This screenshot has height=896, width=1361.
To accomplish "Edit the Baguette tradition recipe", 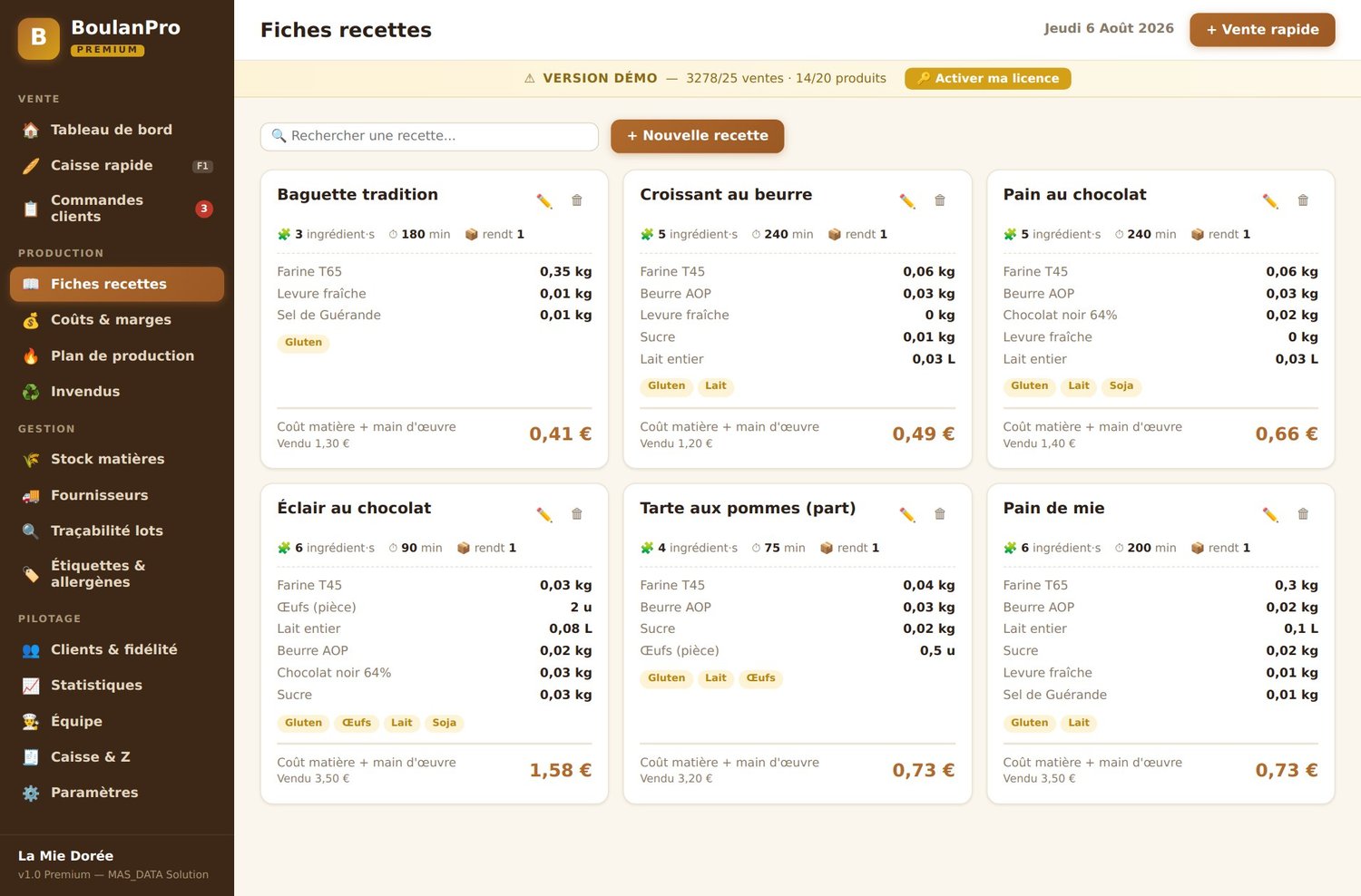I will pos(544,200).
